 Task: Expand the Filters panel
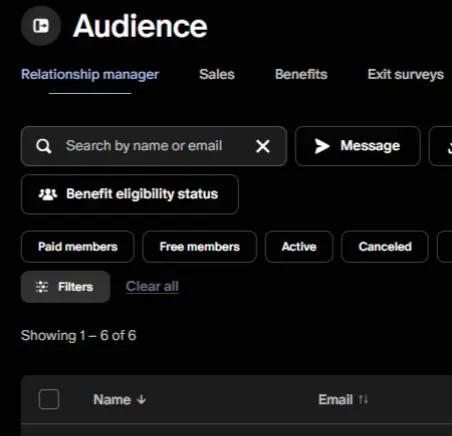tap(66, 287)
